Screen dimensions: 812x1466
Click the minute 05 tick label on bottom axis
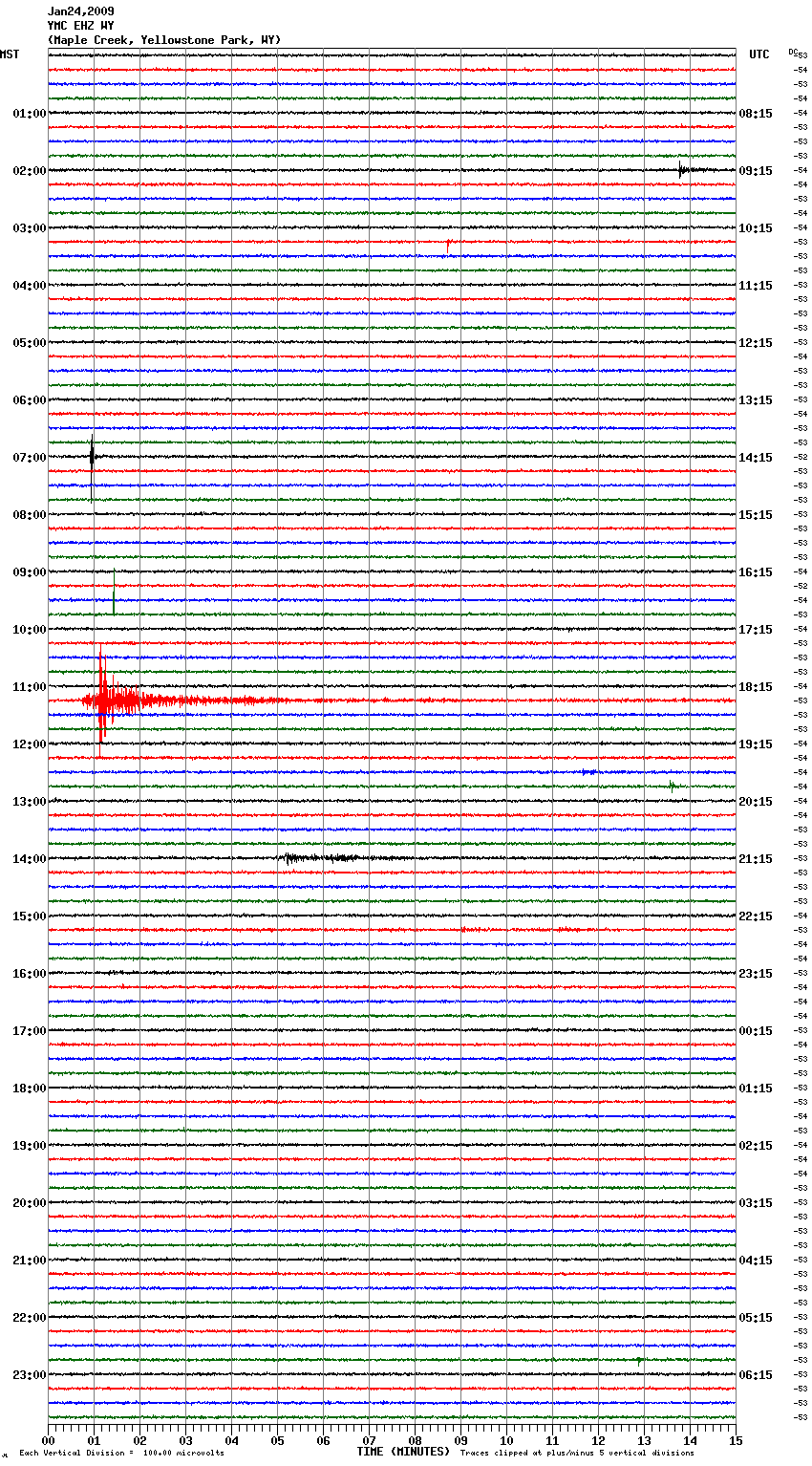(278, 1440)
